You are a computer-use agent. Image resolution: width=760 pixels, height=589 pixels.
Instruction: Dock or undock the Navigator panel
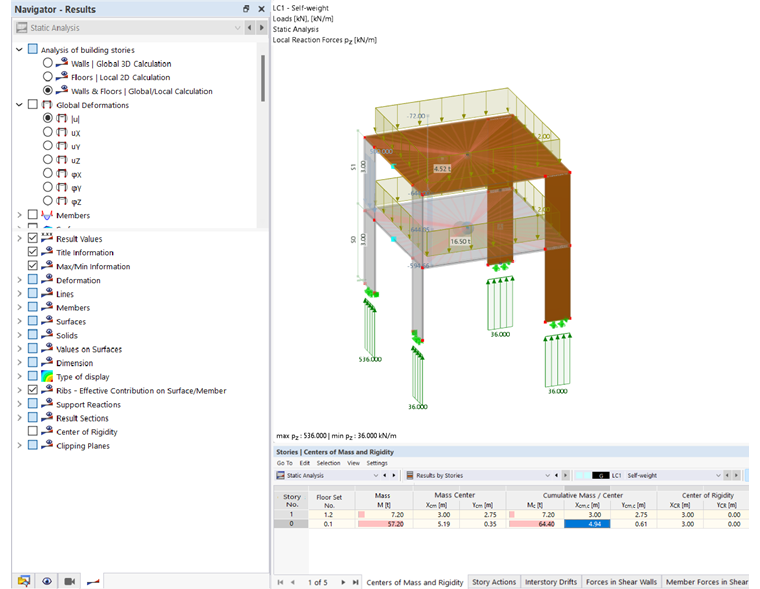[246, 9]
